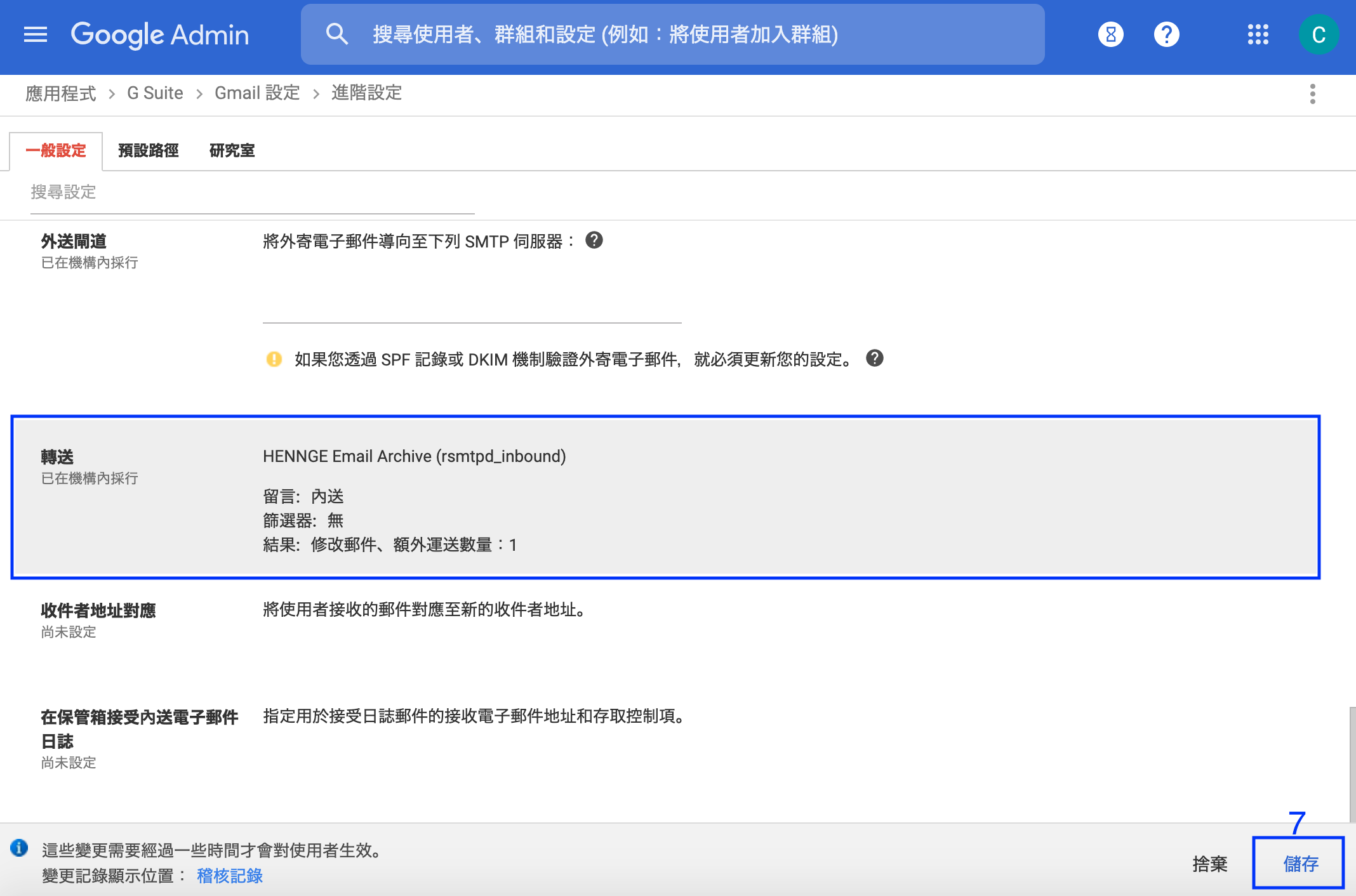This screenshot has height=896, width=1356.
Task: Go to 應用程式 breadcrumb
Action: [x=60, y=93]
